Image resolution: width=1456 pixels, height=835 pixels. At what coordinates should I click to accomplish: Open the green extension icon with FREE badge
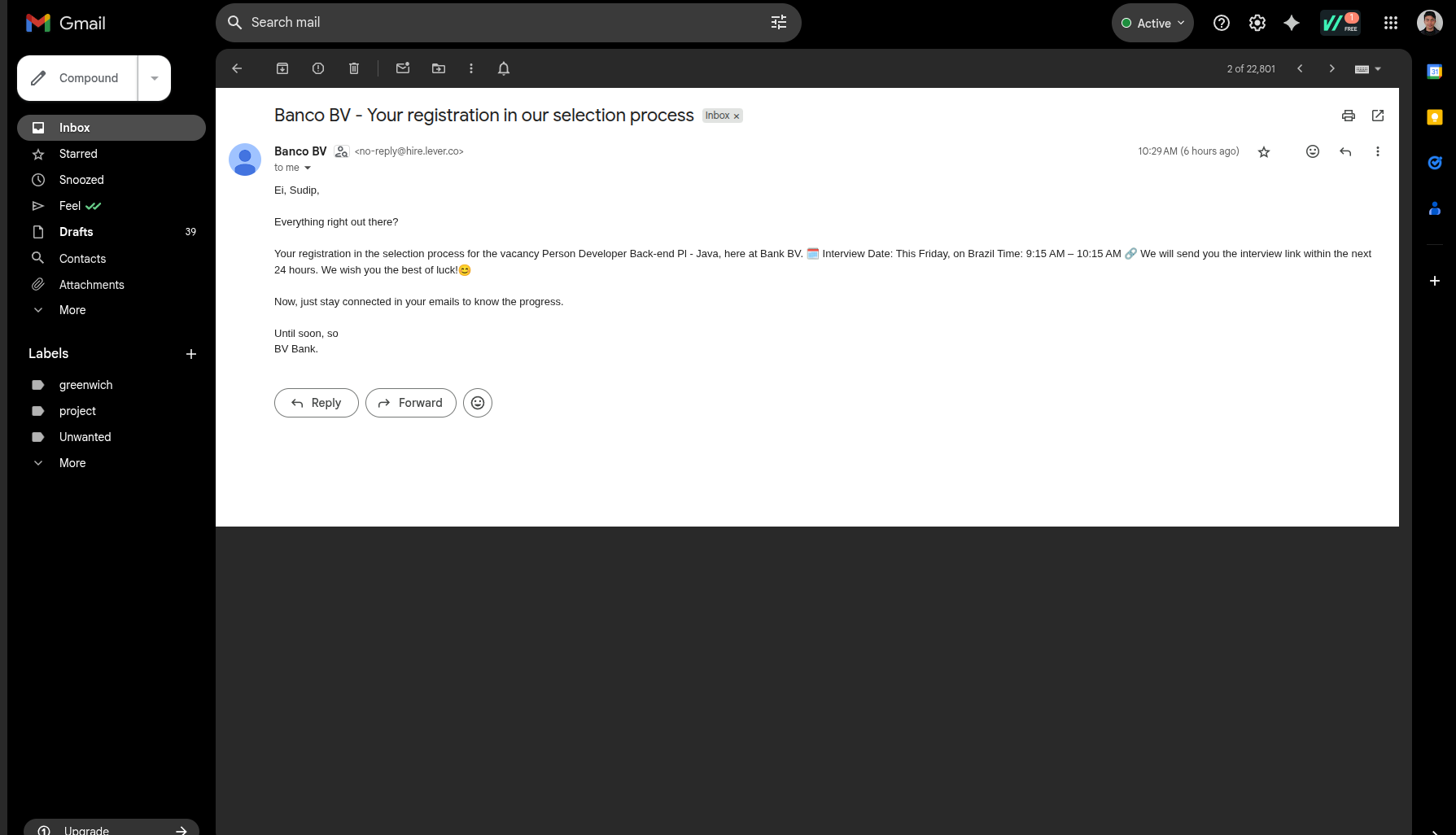1340,23
